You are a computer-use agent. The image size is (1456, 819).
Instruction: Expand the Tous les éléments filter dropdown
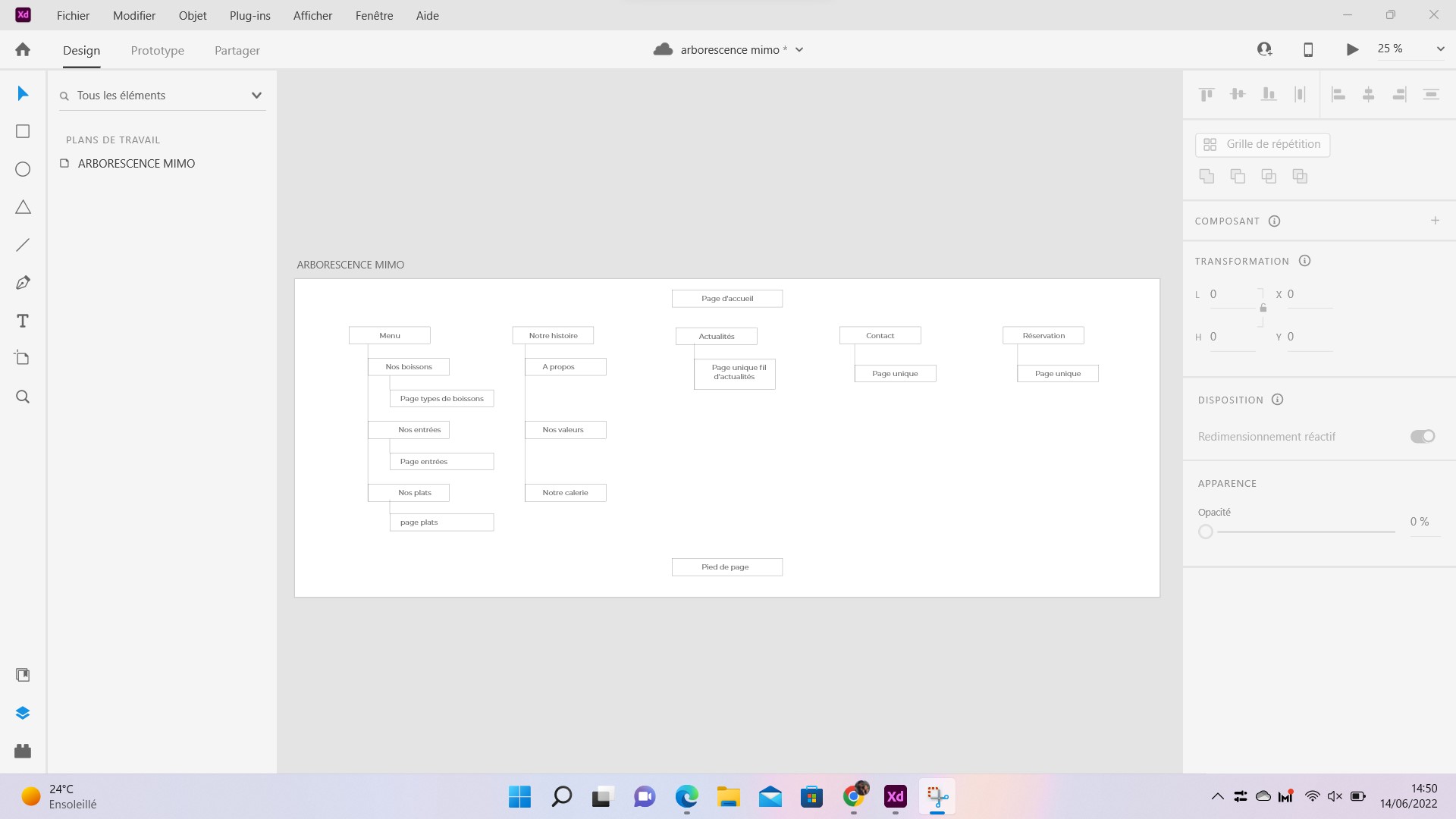(256, 96)
